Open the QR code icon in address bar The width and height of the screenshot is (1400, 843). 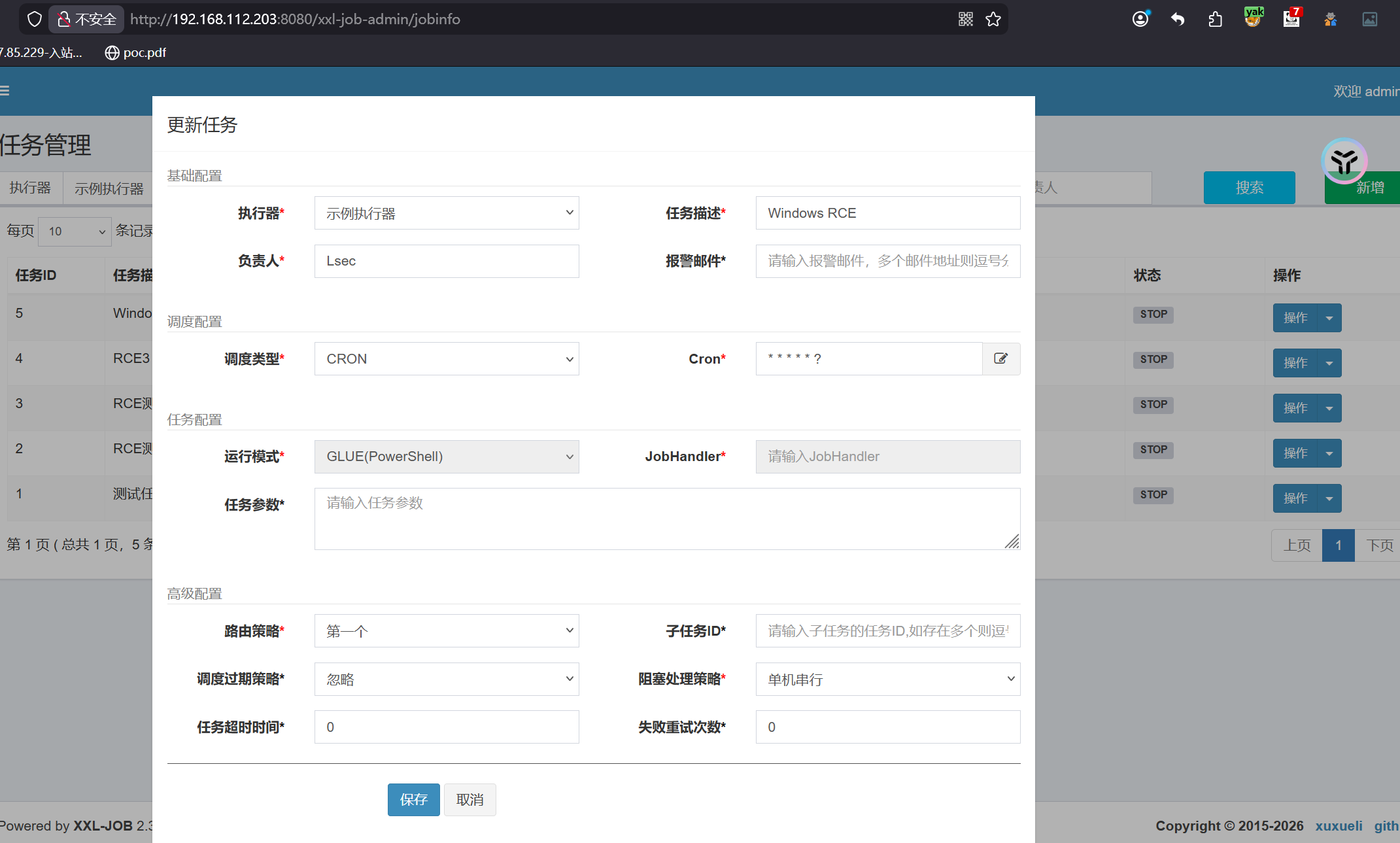click(x=966, y=19)
